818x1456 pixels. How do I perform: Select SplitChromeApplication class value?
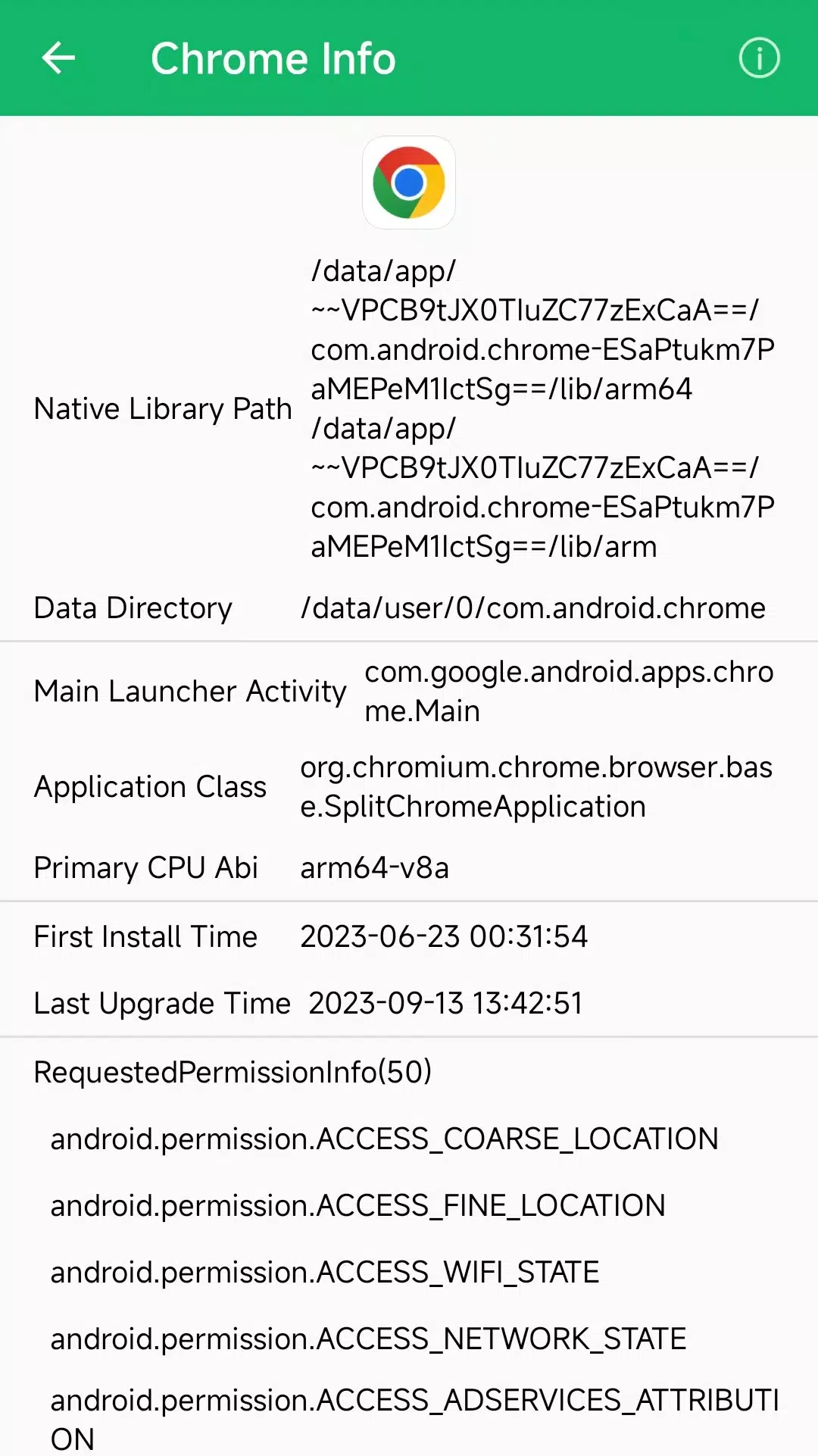(x=536, y=786)
